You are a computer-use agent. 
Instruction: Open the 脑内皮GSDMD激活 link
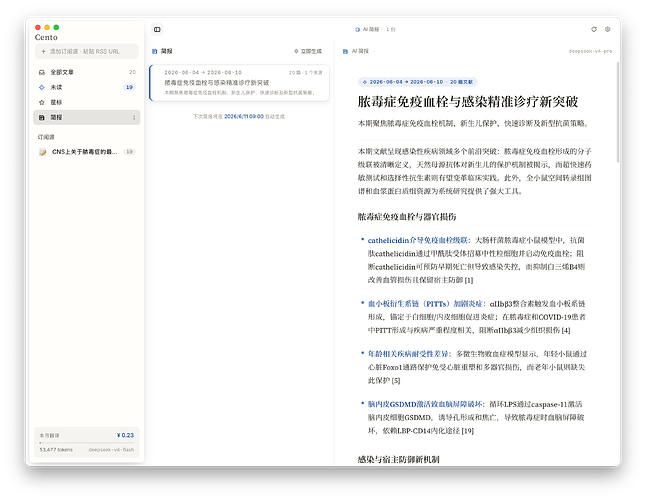[425, 404]
